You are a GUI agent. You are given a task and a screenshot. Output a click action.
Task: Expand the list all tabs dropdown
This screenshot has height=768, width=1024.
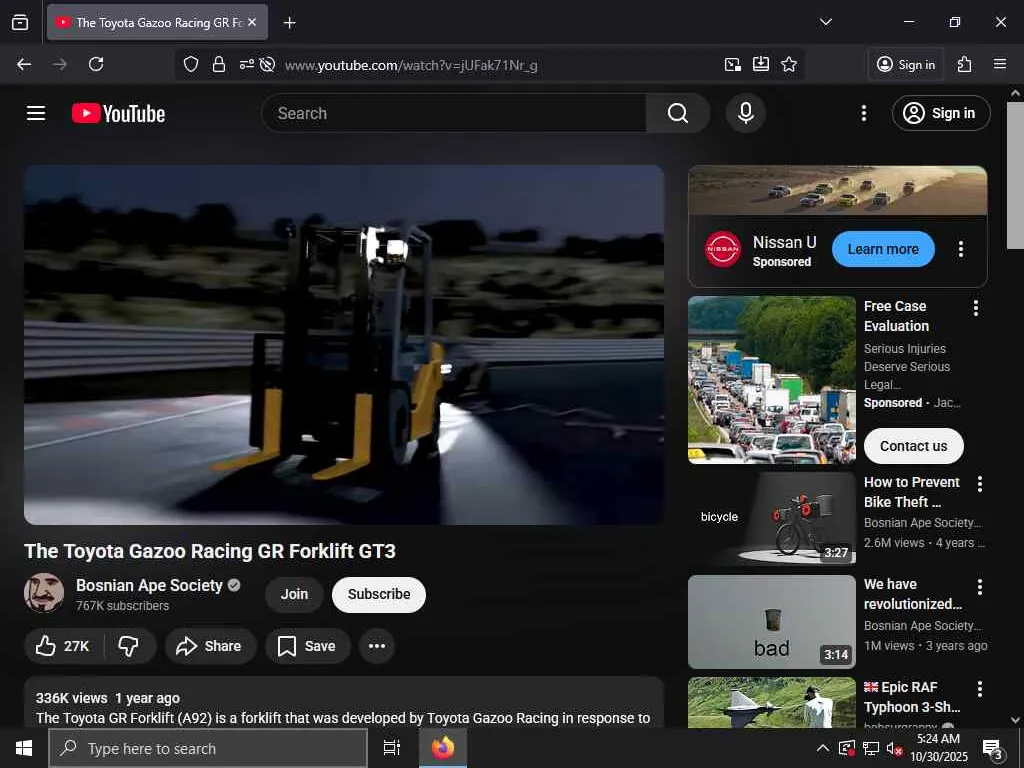[825, 22]
